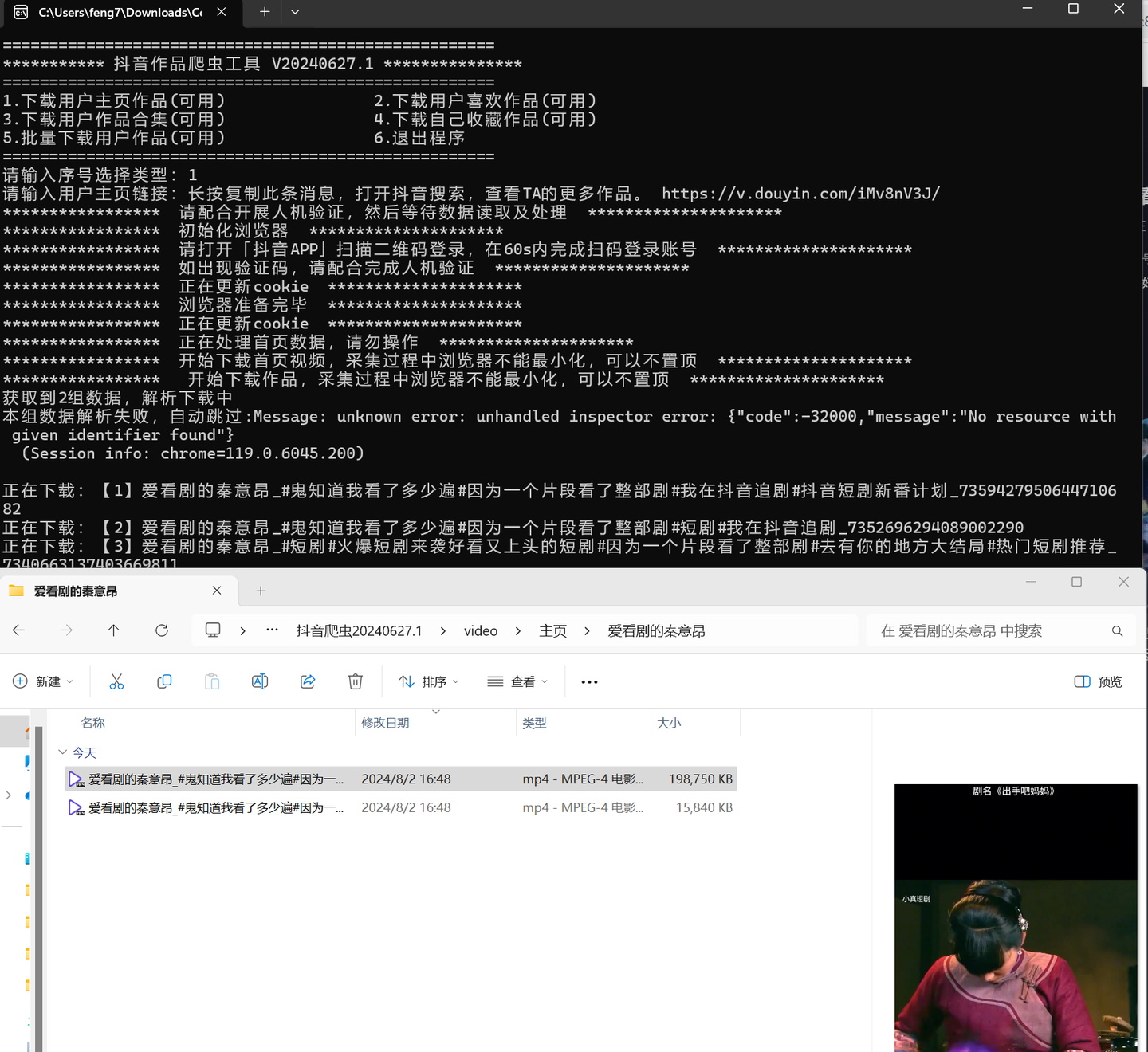
Task: Click the 爱看剧的秦意昂 breadcrumb segment
Action: (x=656, y=631)
